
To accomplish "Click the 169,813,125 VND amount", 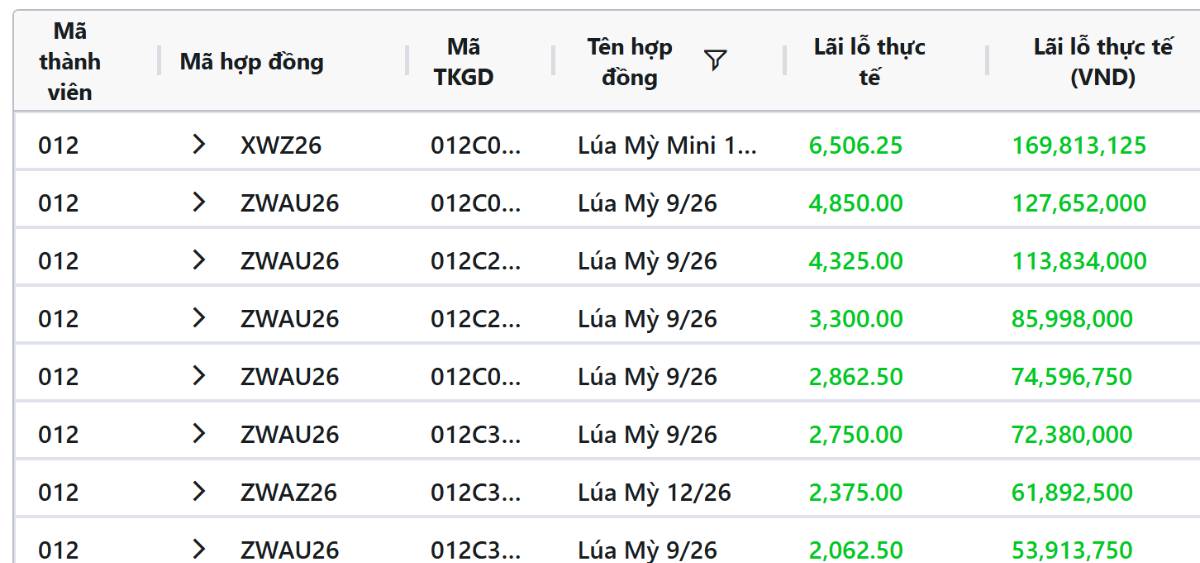I will (1079, 147).
